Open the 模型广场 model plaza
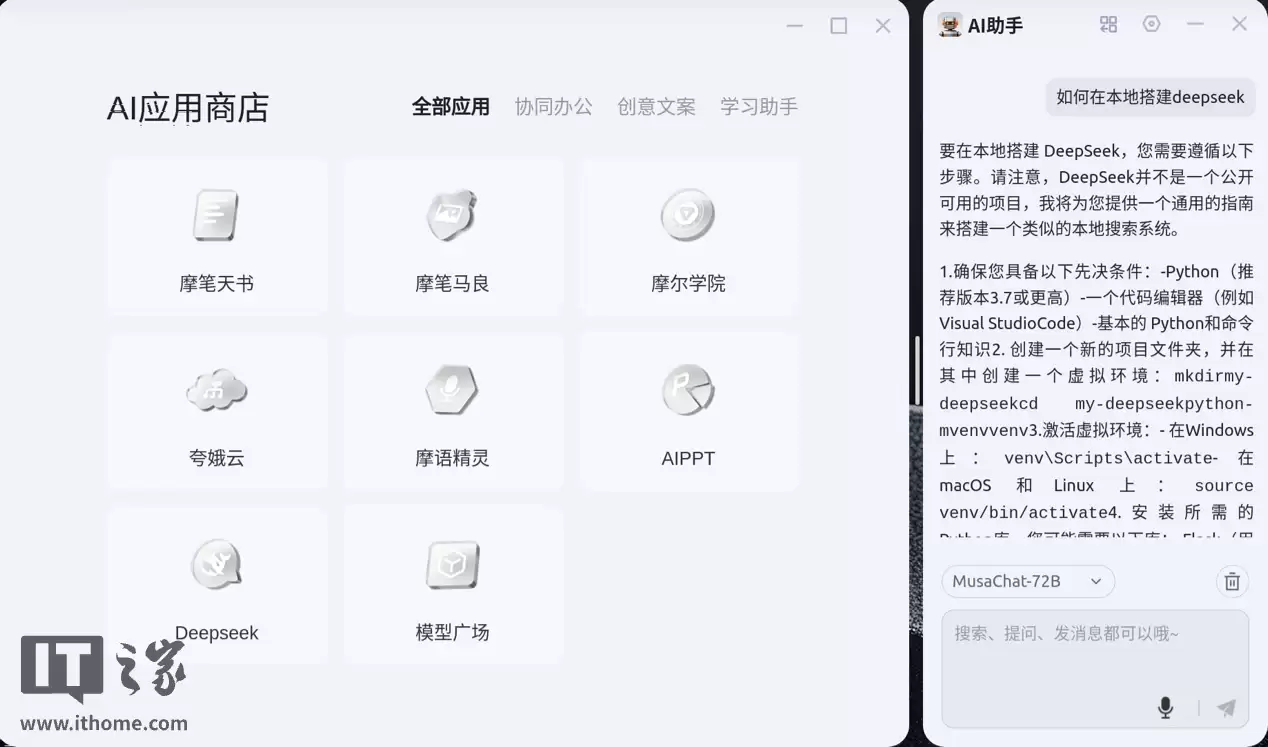 click(453, 585)
